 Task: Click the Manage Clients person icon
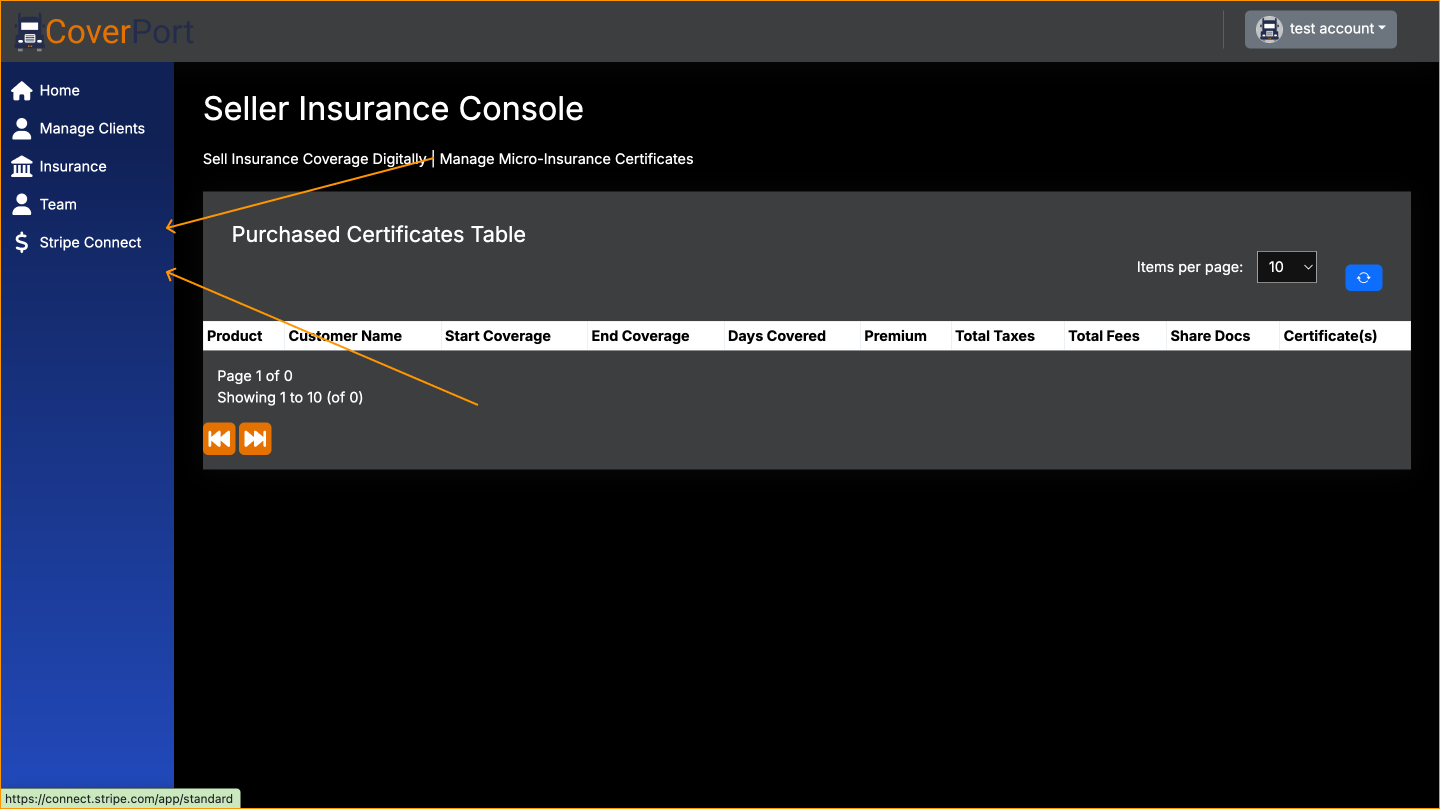click(21, 128)
